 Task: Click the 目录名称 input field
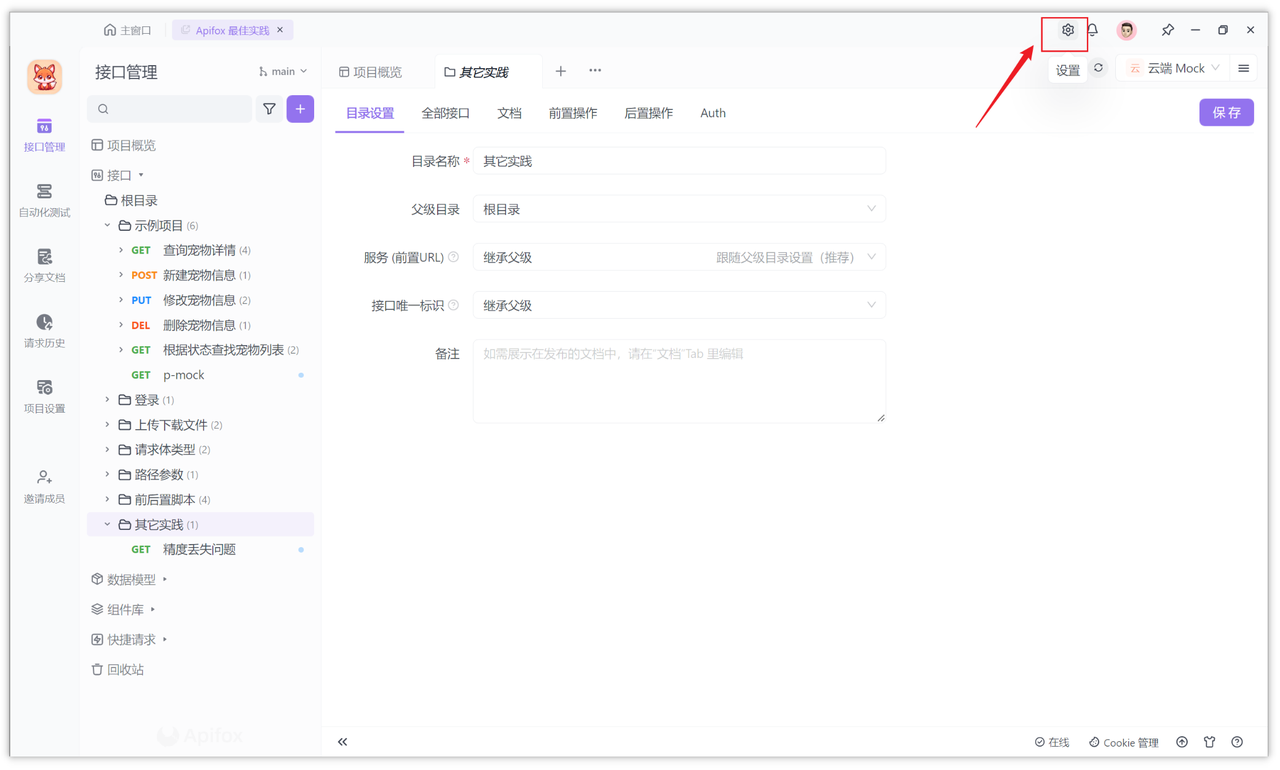[x=679, y=161]
